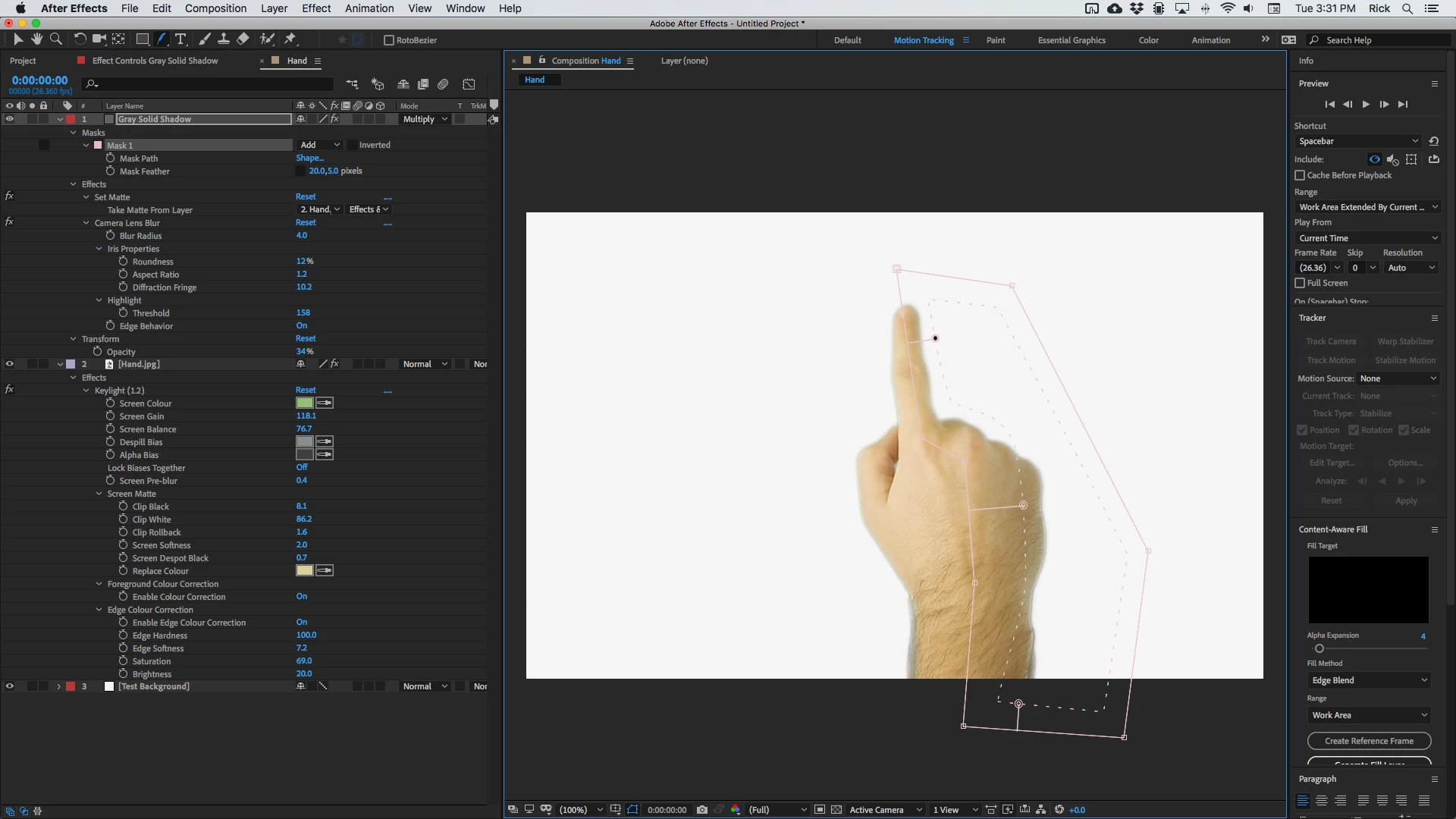The width and height of the screenshot is (1456, 819).
Task: Hide the Gray Solid Shadow layer
Action: tap(10, 119)
